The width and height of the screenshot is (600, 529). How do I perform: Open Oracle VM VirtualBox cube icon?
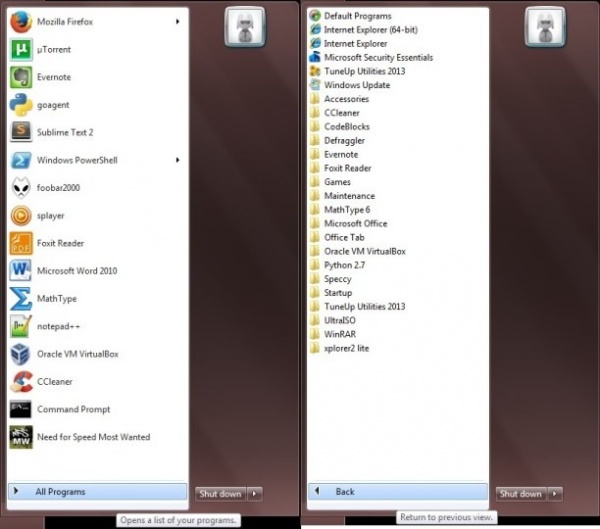click(x=21, y=354)
